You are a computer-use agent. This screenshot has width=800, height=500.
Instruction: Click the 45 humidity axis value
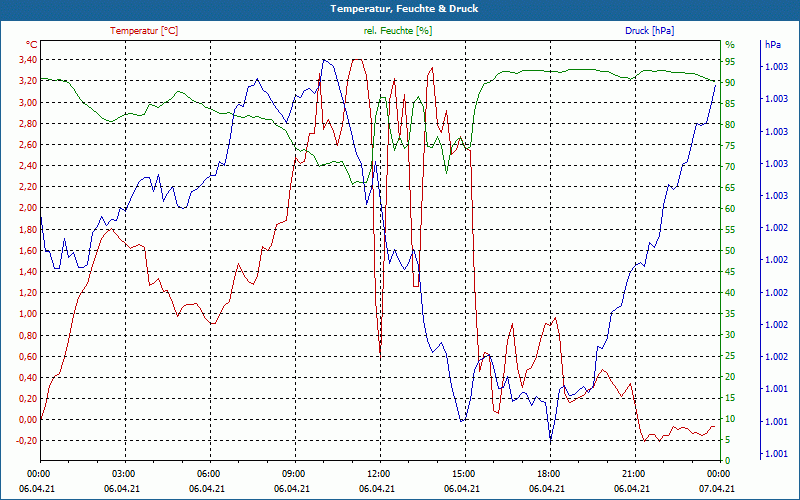point(730,272)
